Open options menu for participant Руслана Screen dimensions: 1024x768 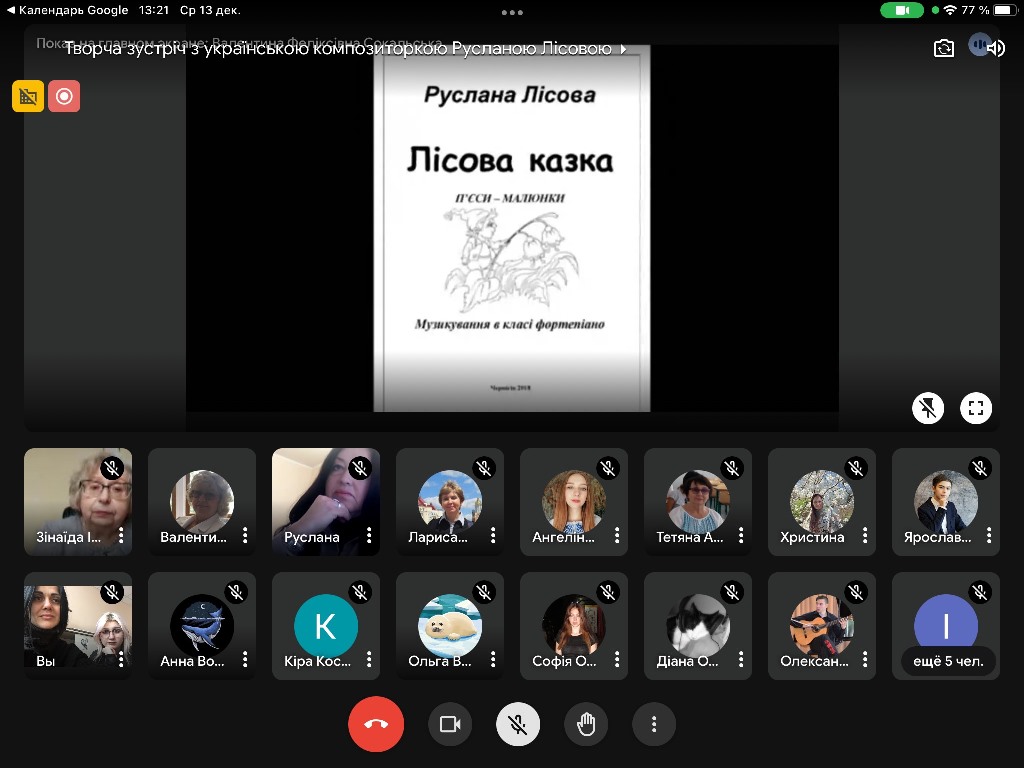(x=369, y=536)
